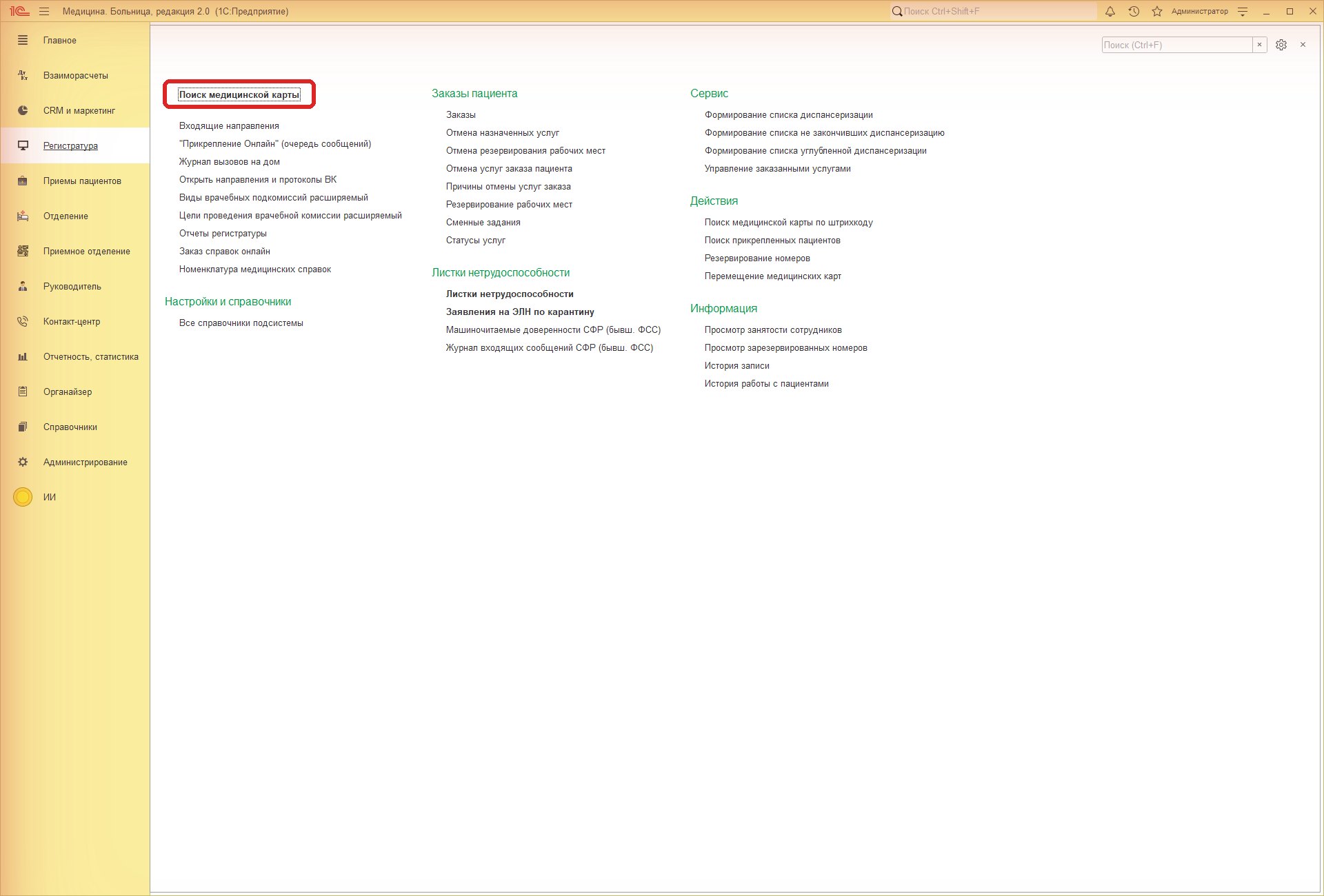The height and width of the screenshot is (896, 1324).
Task: Open Резервирование рабочих мест
Action: click(509, 204)
